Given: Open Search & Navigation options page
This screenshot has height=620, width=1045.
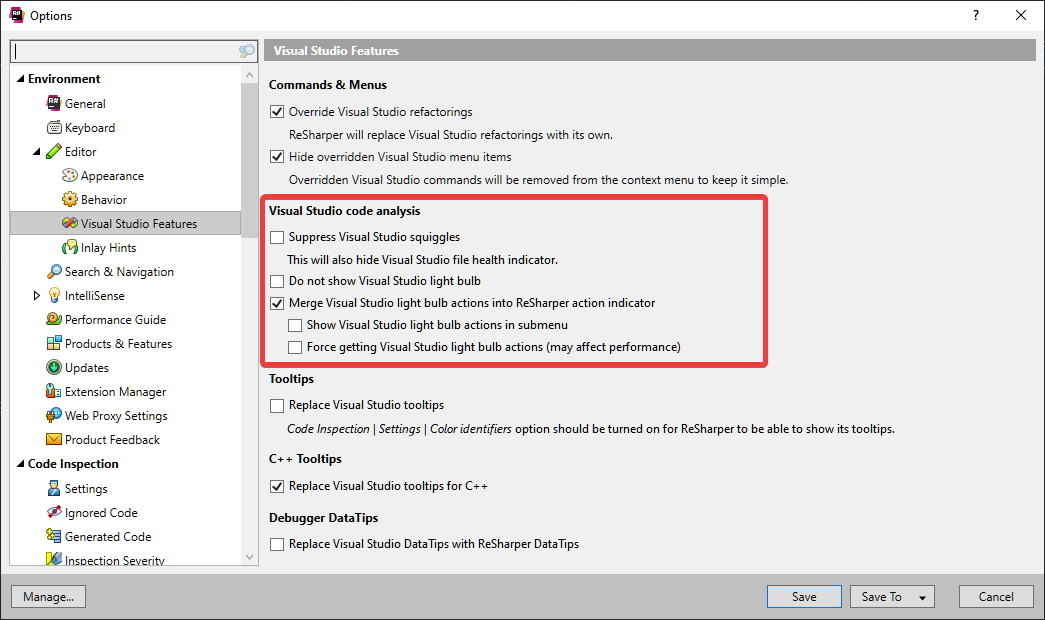Looking at the screenshot, I should point(119,271).
